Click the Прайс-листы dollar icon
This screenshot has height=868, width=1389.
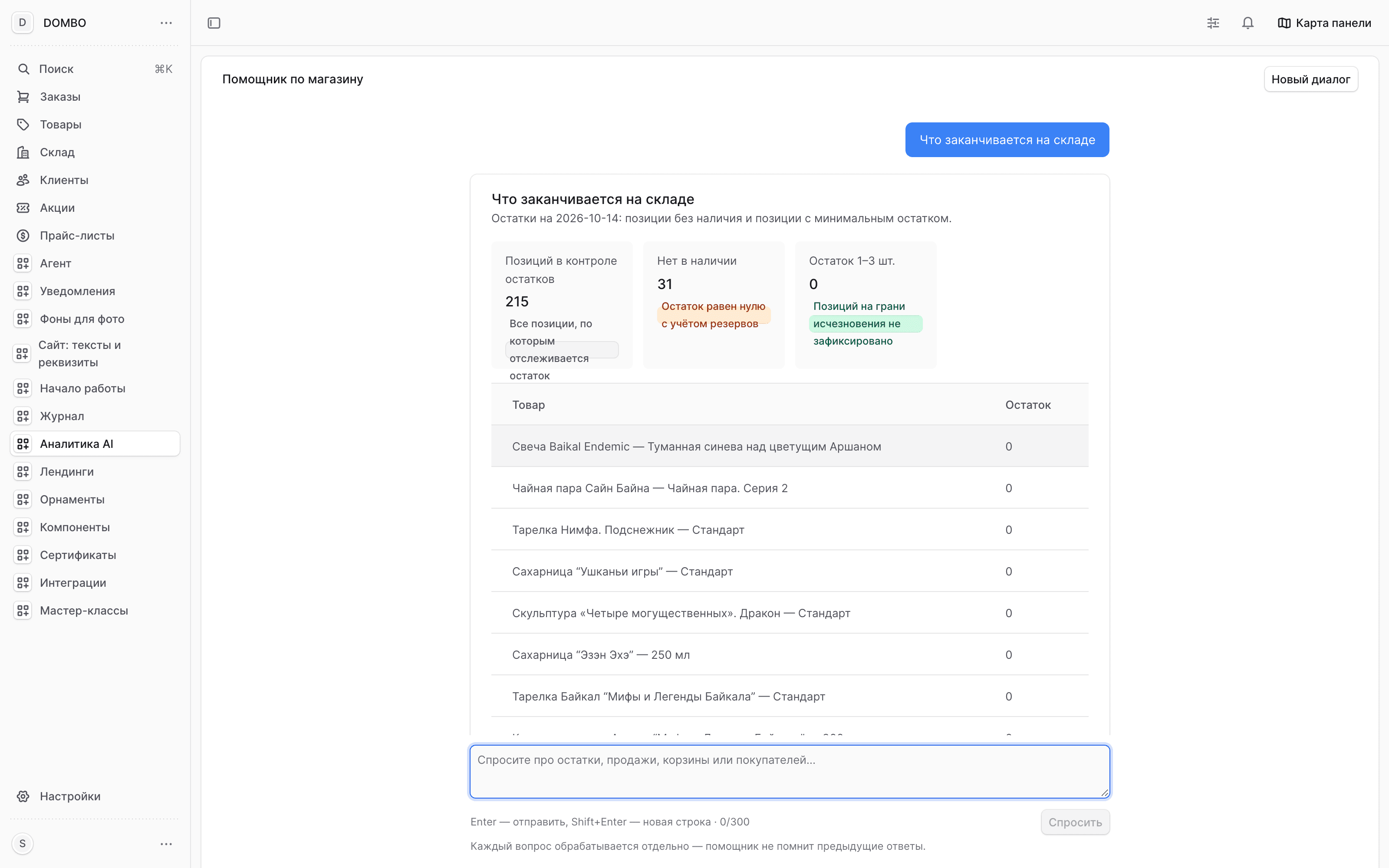(x=23, y=235)
